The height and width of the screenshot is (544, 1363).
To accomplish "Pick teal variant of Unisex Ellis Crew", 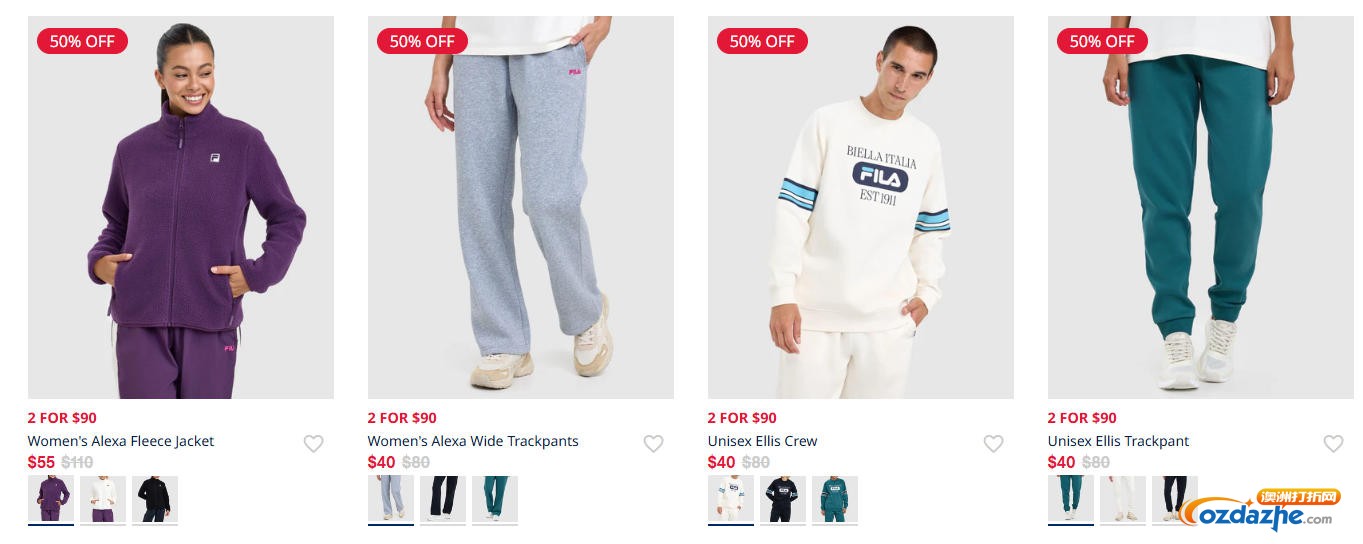I will [835, 499].
